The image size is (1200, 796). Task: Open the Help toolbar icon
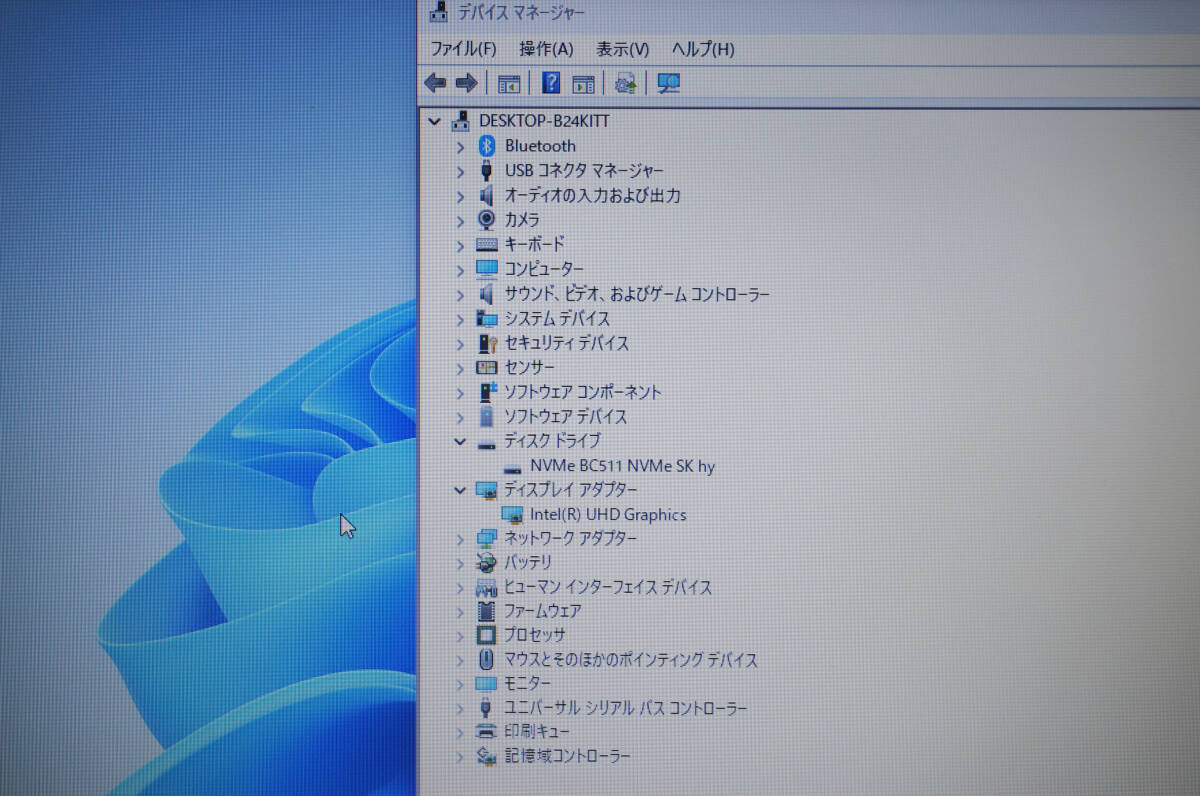coord(551,83)
